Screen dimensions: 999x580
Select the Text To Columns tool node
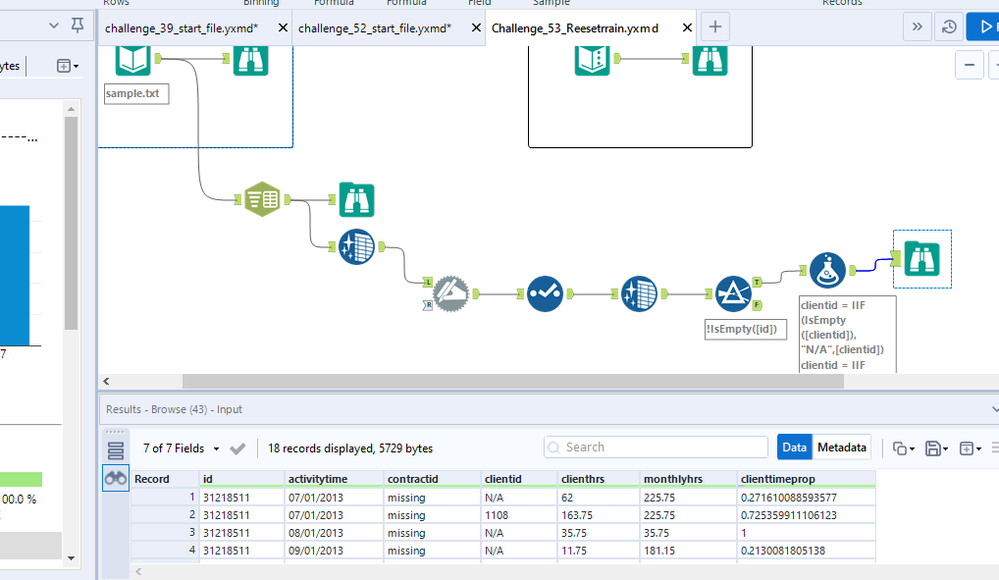[x=261, y=200]
